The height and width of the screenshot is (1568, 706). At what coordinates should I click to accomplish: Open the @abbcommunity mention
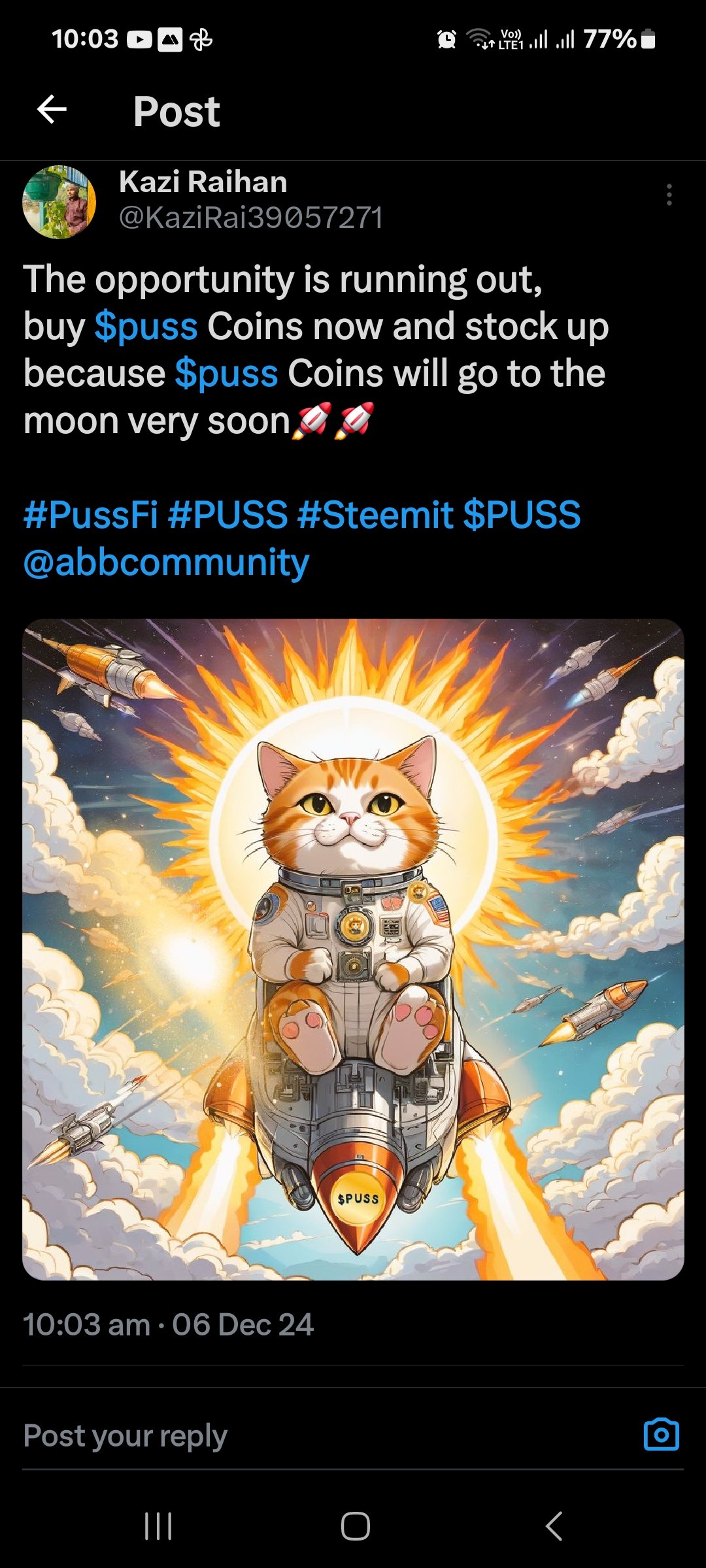coord(166,563)
